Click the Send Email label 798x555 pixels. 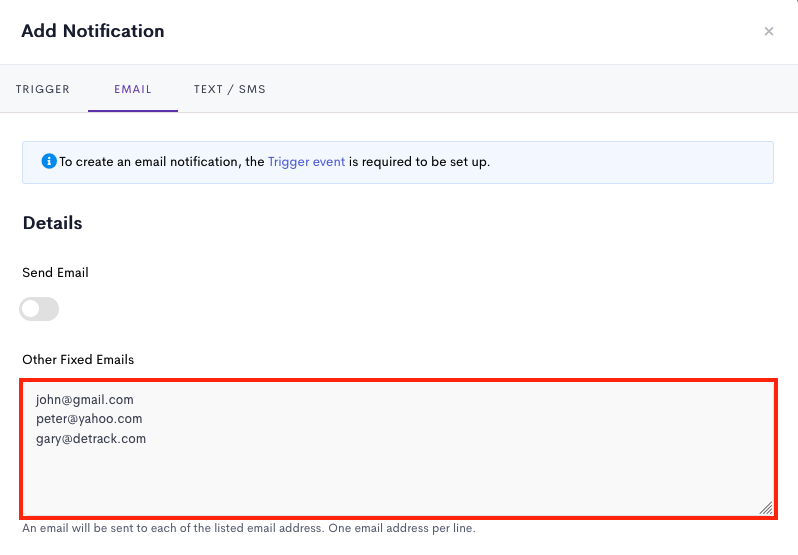coord(55,273)
